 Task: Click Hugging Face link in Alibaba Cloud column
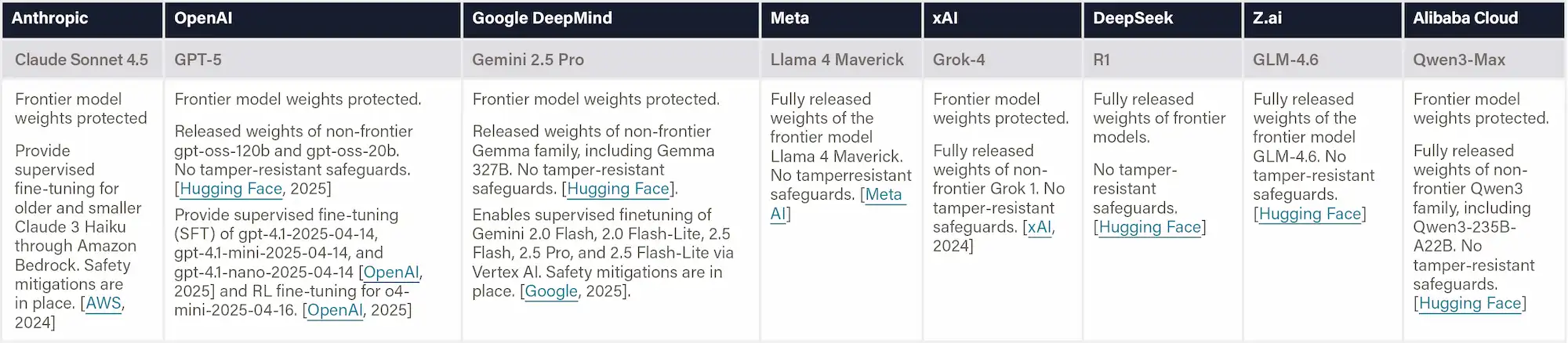tap(1469, 303)
